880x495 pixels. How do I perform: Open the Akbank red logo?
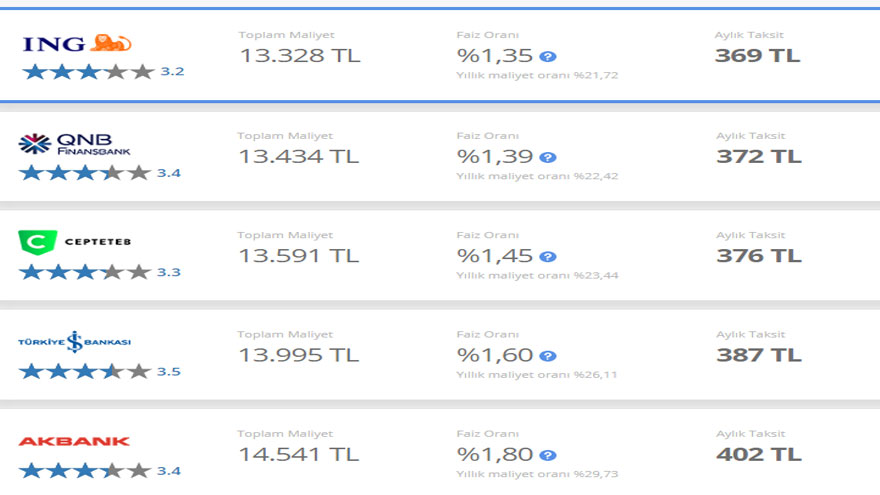[74, 442]
